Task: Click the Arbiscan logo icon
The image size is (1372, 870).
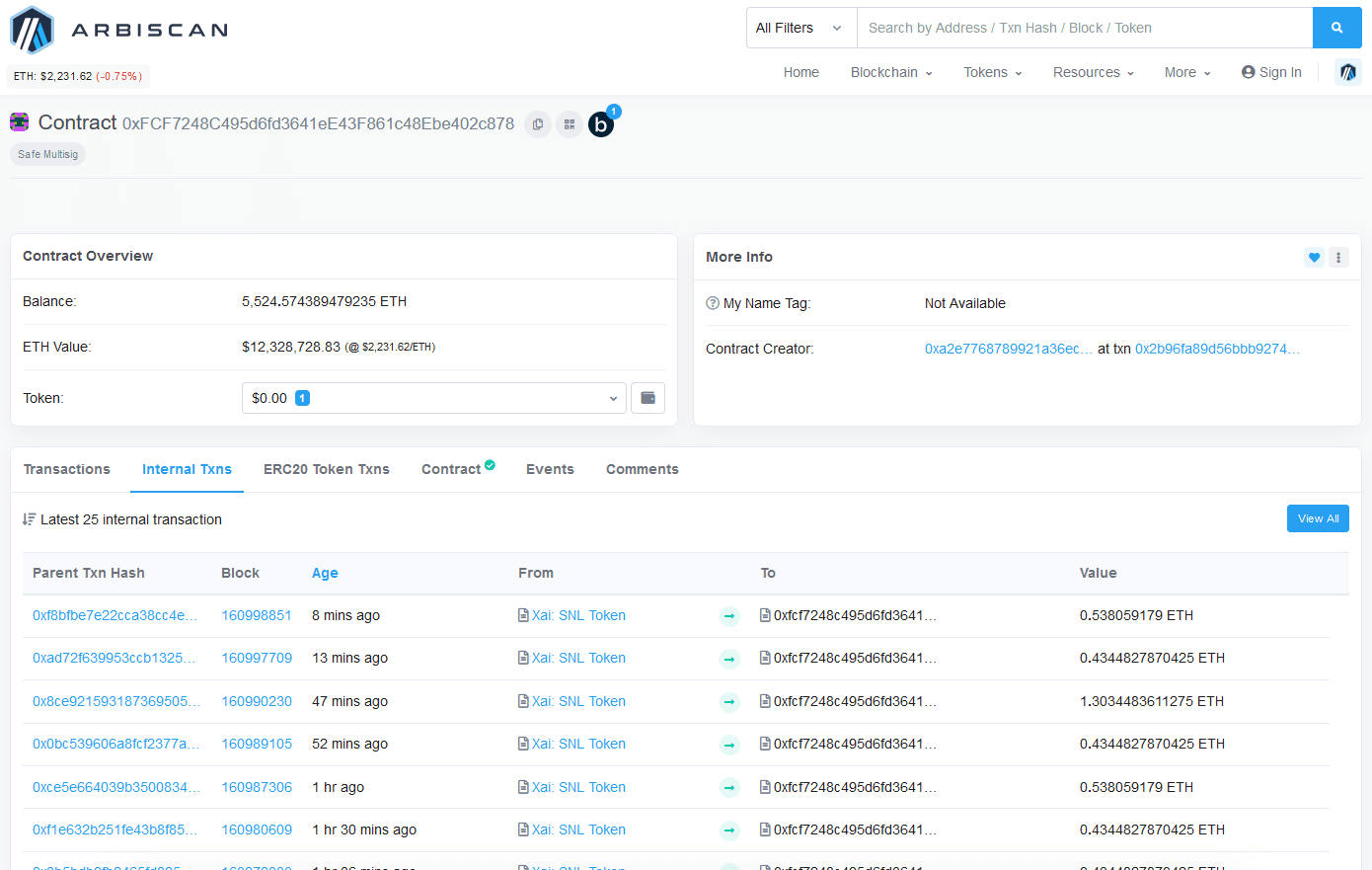Action: [x=32, y=30]
